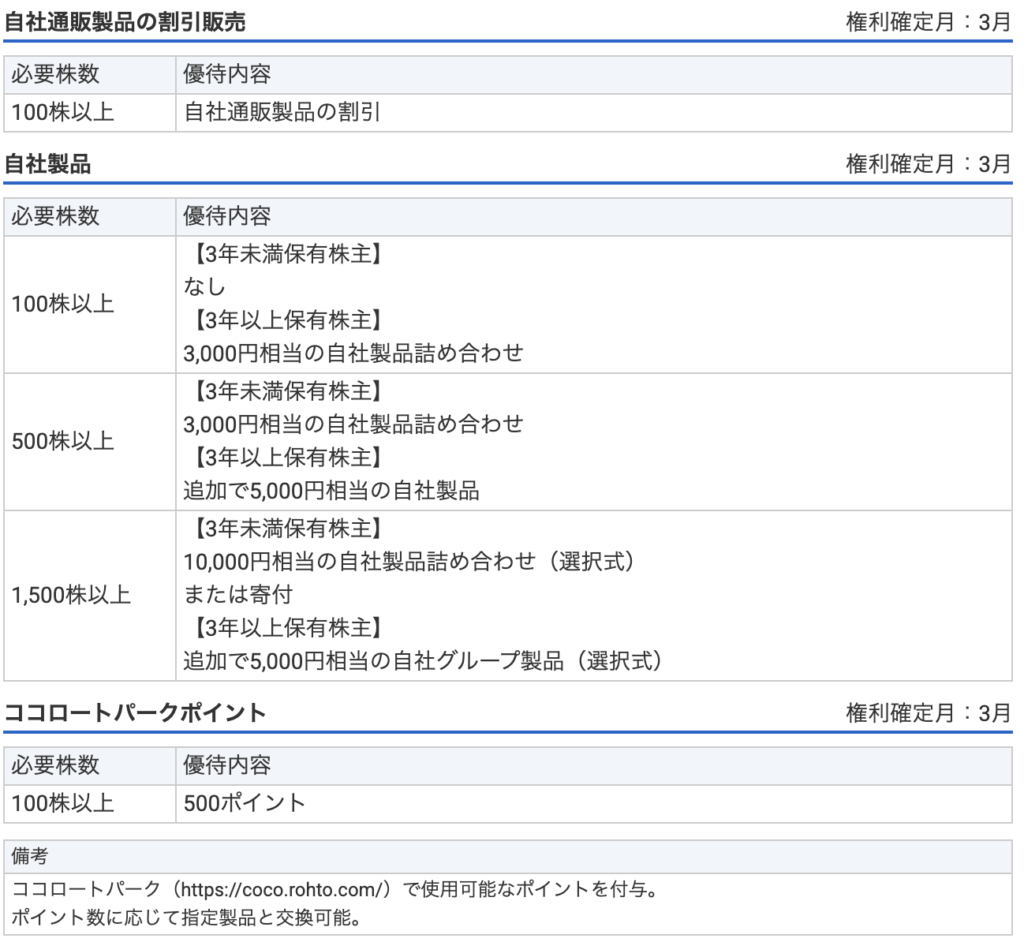Select the 500ポイント benefit cell

click(594, 804)
